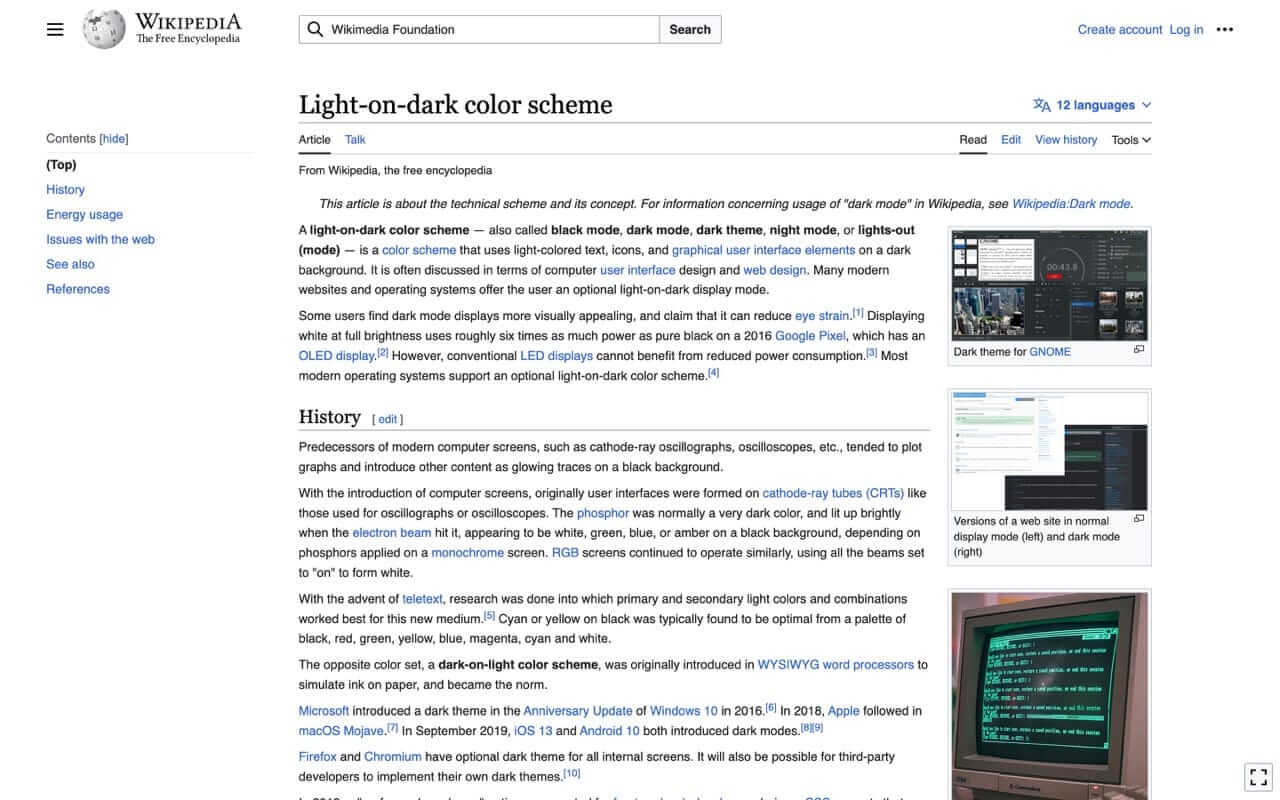The image size is (1280, 800).
Task: Hide the Contents sidebar
Action: 114,139
